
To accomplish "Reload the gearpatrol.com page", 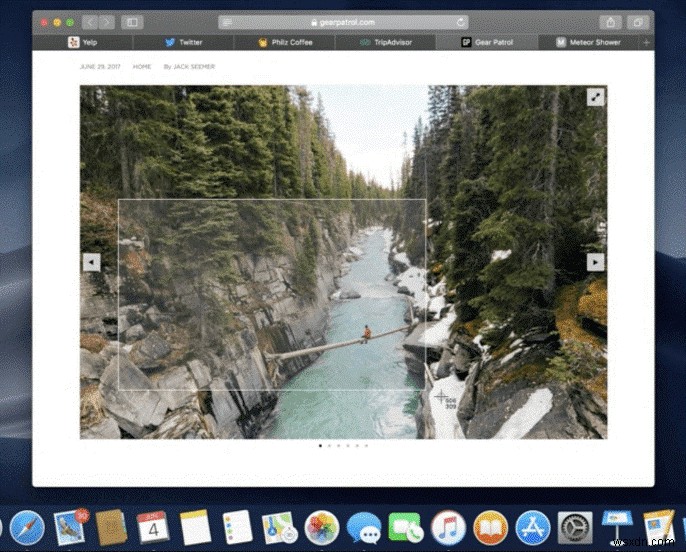I will (x=460, y=22).
